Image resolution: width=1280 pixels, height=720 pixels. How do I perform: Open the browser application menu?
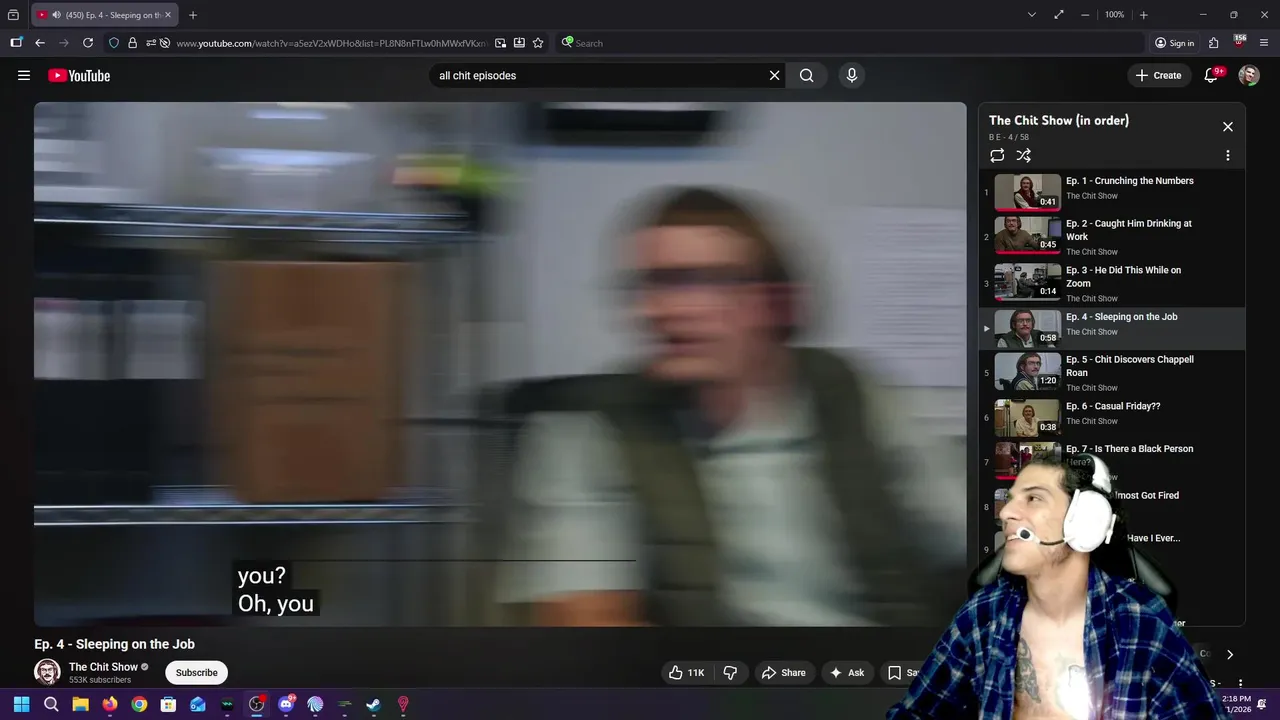[1265, 43]
